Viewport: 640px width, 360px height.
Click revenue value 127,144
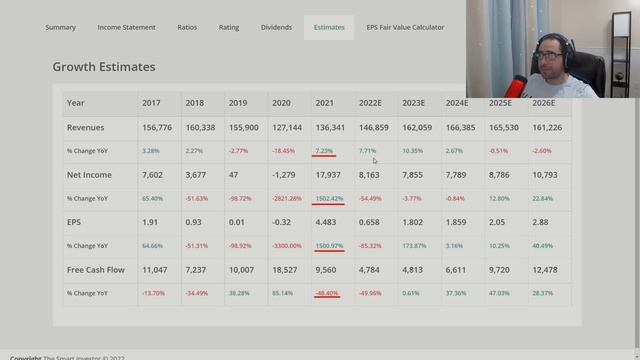[287, 127]
